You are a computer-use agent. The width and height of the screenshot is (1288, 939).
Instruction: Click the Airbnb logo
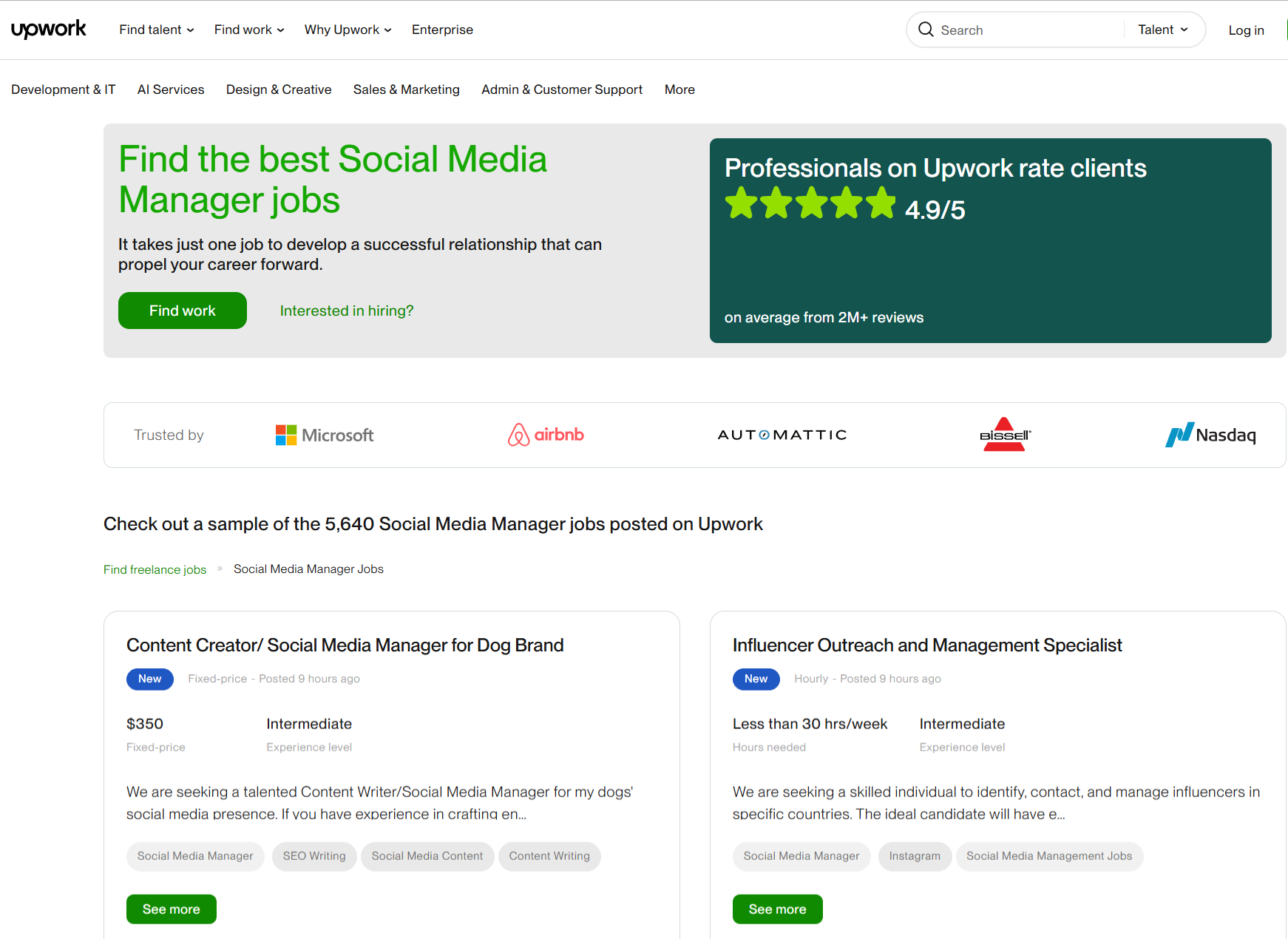coord(546,435)
